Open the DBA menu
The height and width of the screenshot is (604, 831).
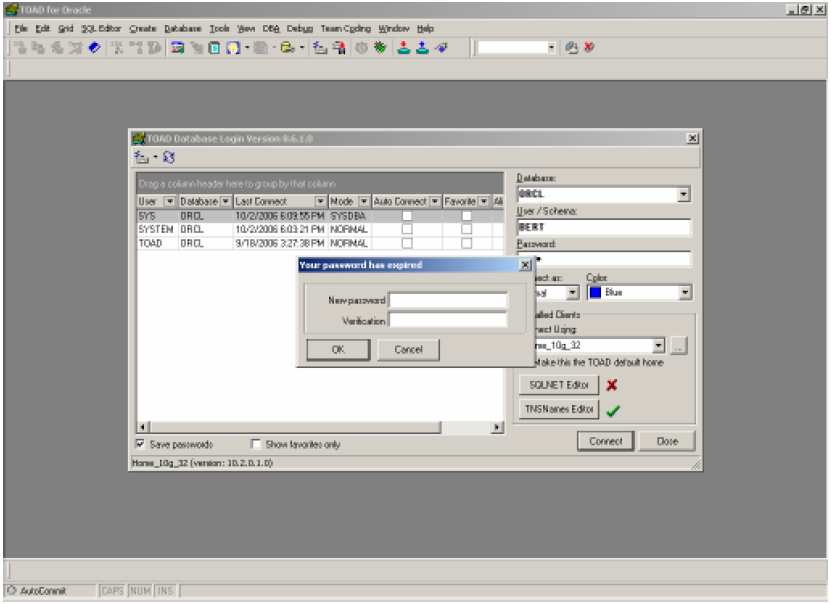[x=271, y=29]
